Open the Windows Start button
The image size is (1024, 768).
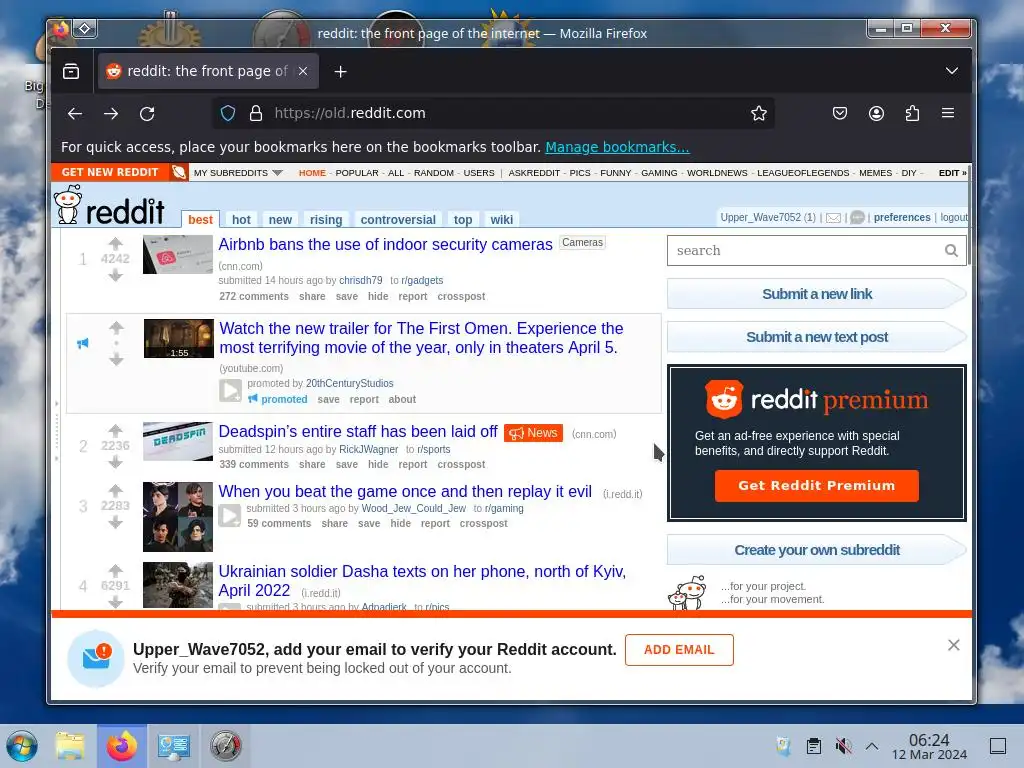coord(22,746)
